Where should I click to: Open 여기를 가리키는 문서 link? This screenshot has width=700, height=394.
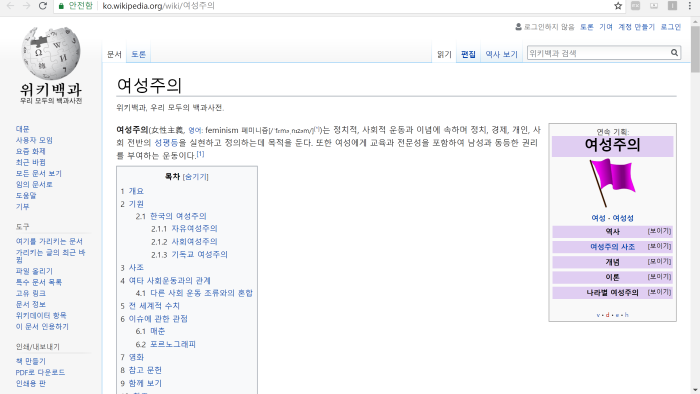(x=49, y=241)
